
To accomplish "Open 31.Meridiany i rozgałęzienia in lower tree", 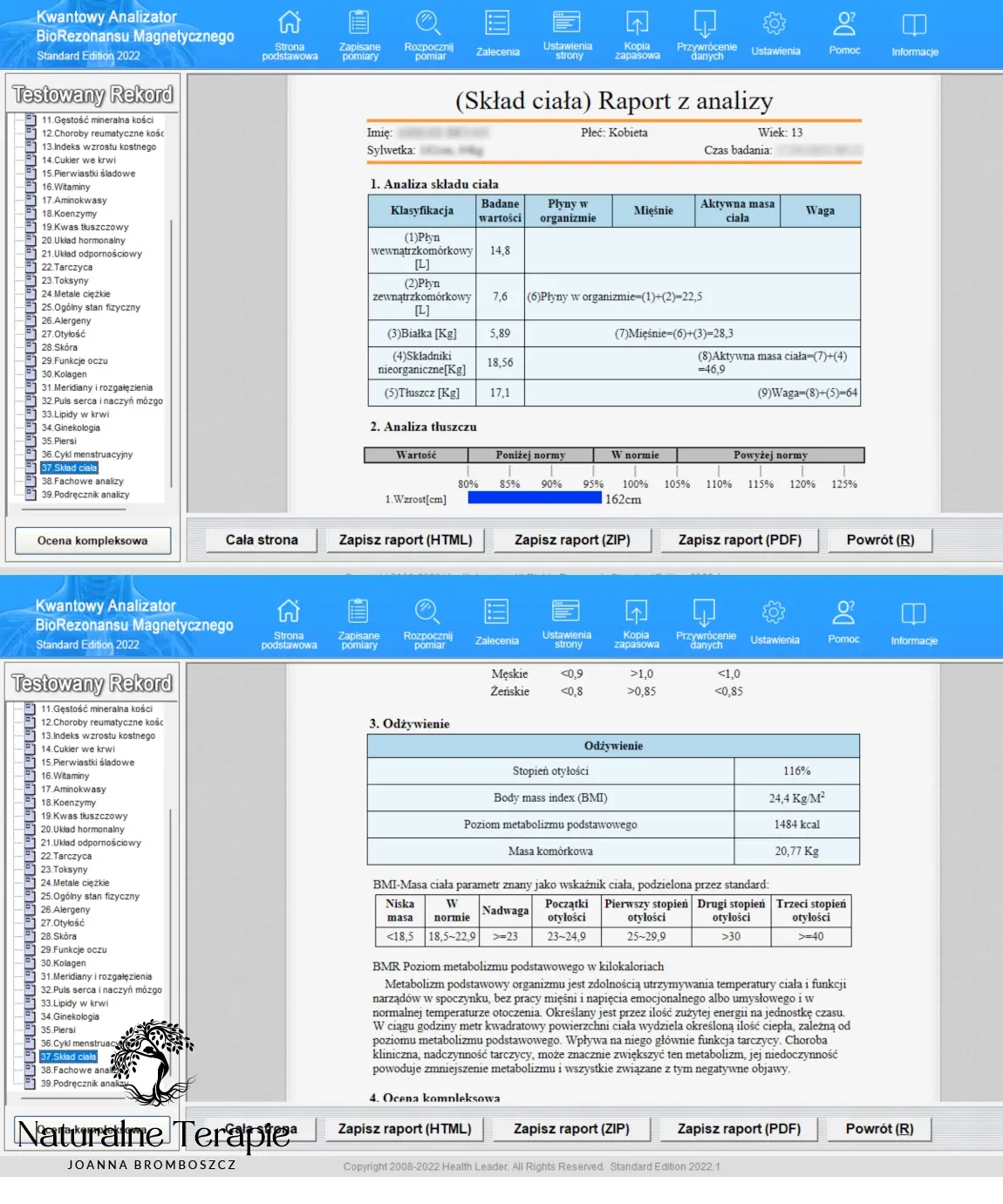I will pos(96,976).
